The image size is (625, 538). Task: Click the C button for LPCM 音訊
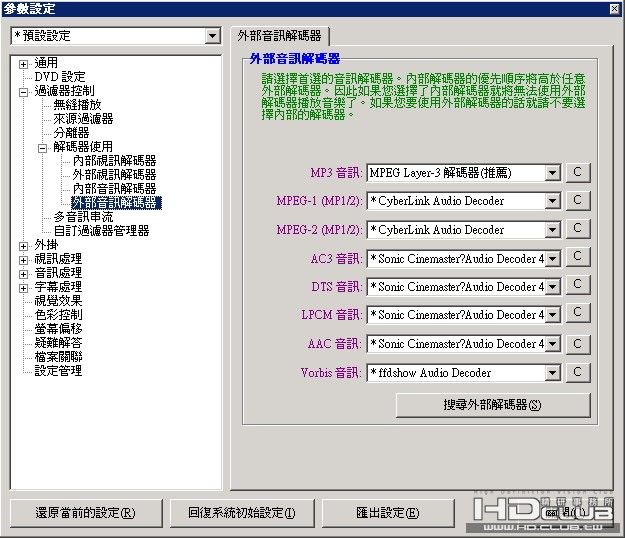point(578,313)
